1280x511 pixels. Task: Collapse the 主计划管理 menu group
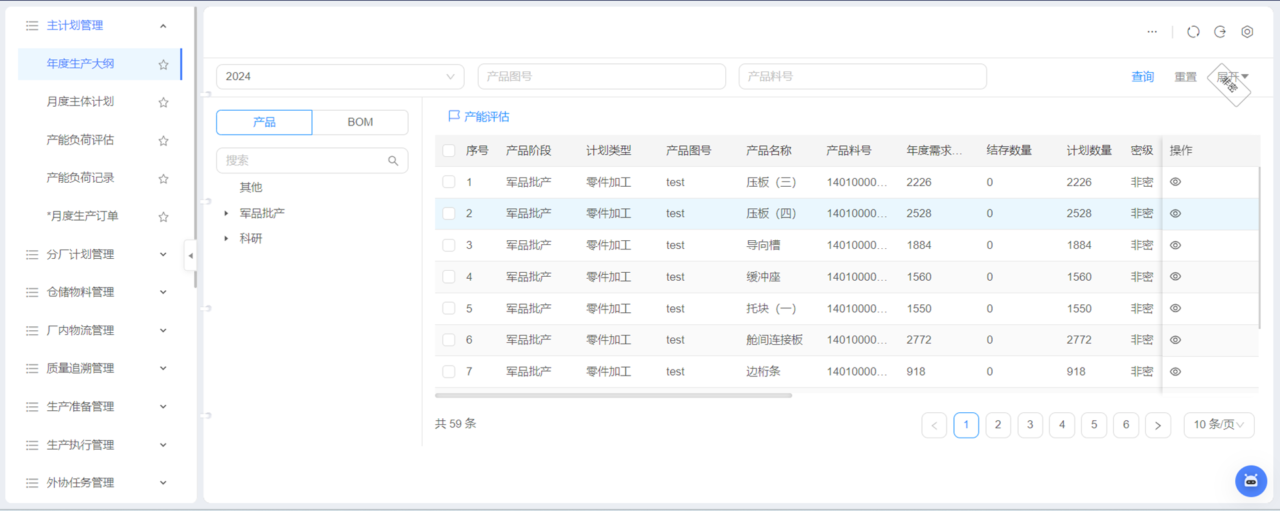(x=163, y=26)
